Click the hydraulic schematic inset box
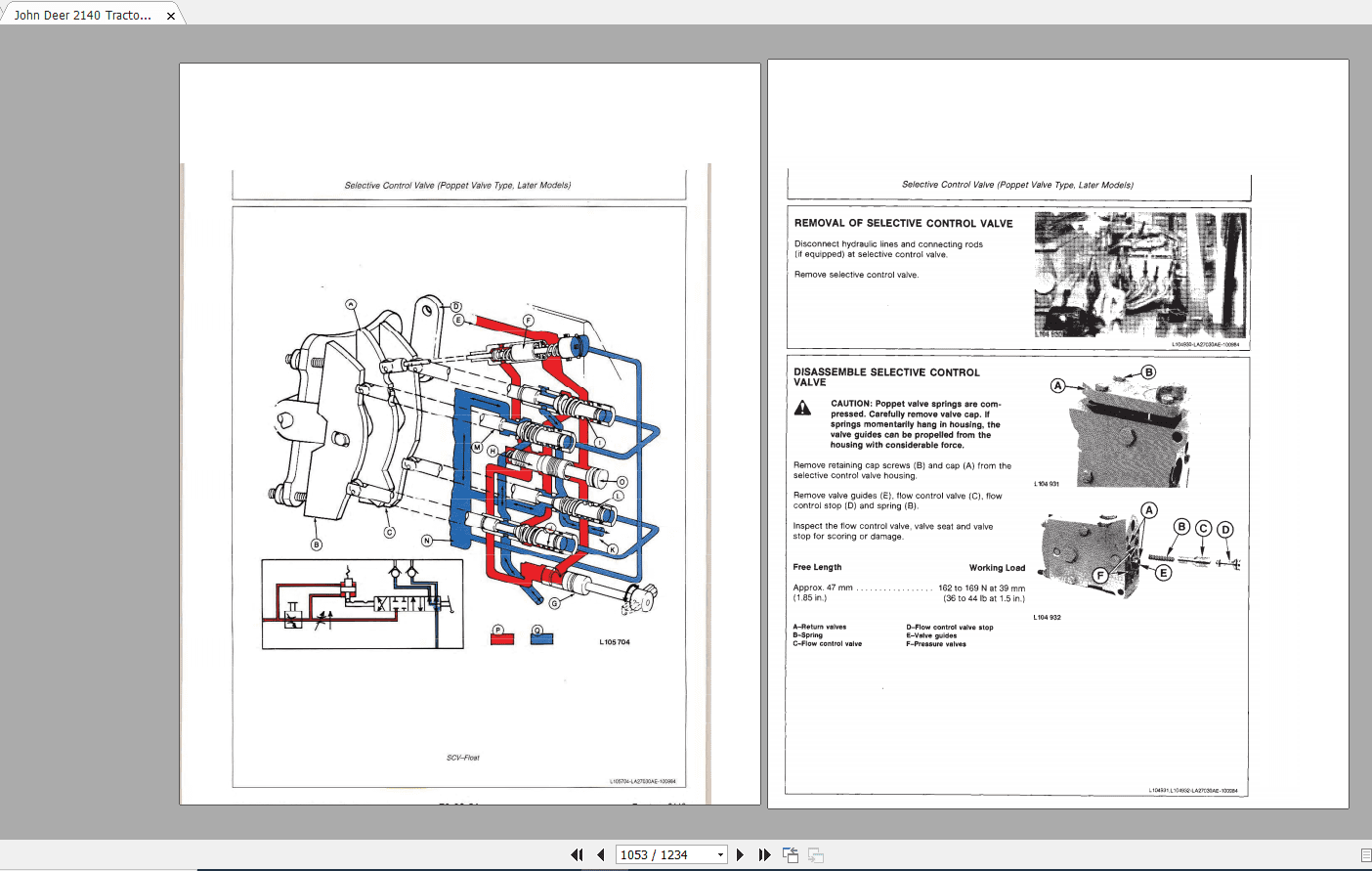Screen dimensions: 1372x871 (362, 601)
